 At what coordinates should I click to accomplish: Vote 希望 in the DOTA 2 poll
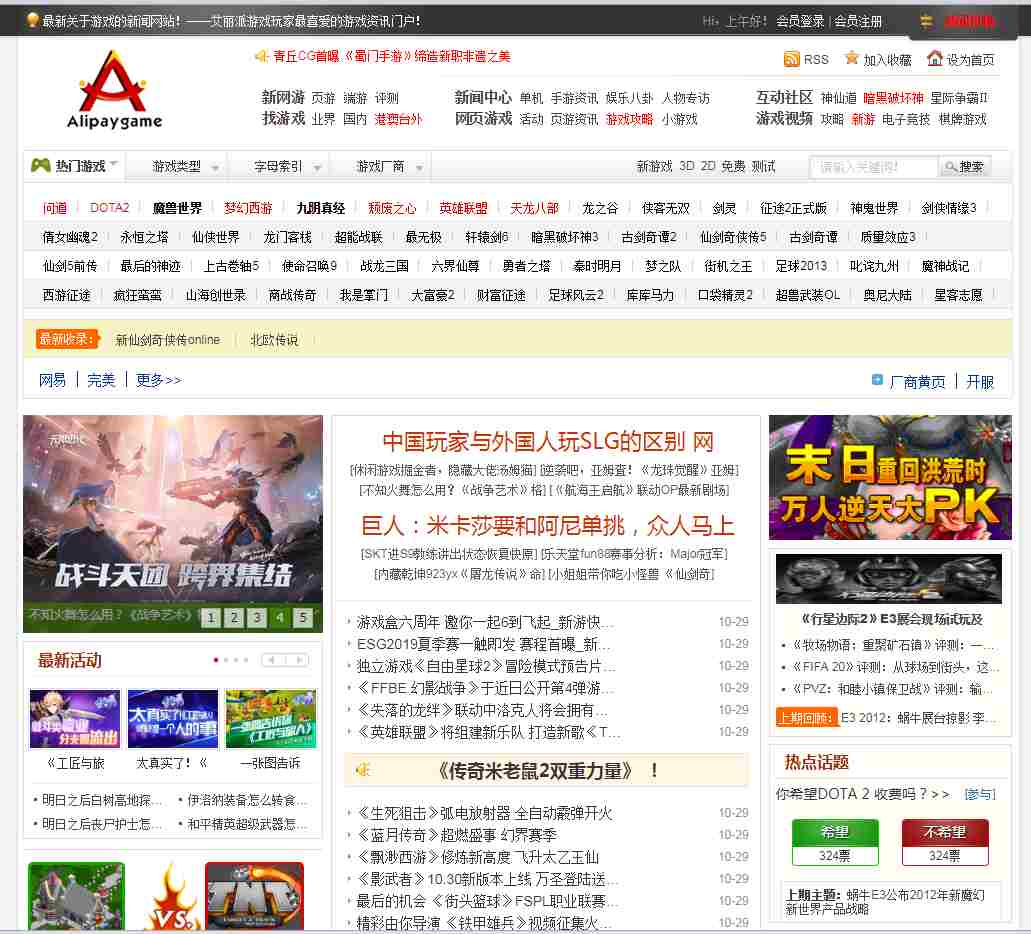[x=835, y=832]
